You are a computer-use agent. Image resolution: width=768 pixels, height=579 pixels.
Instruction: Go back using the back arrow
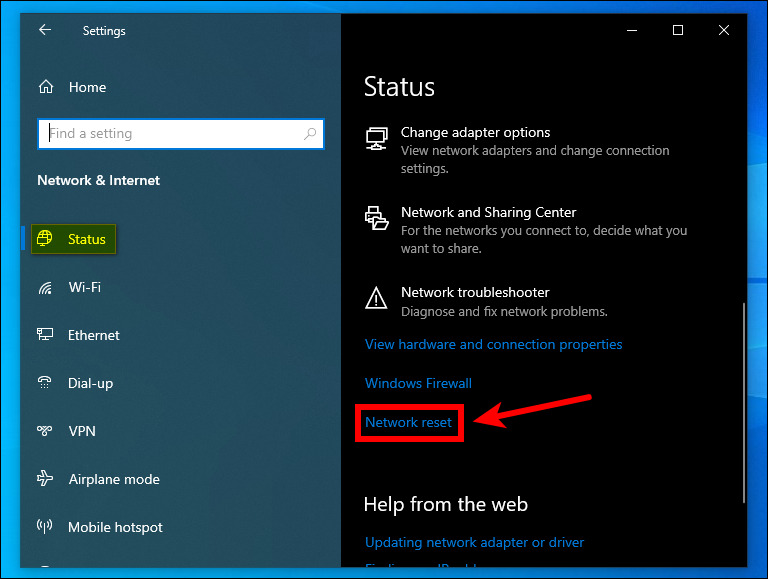click(x=45, y=30)
